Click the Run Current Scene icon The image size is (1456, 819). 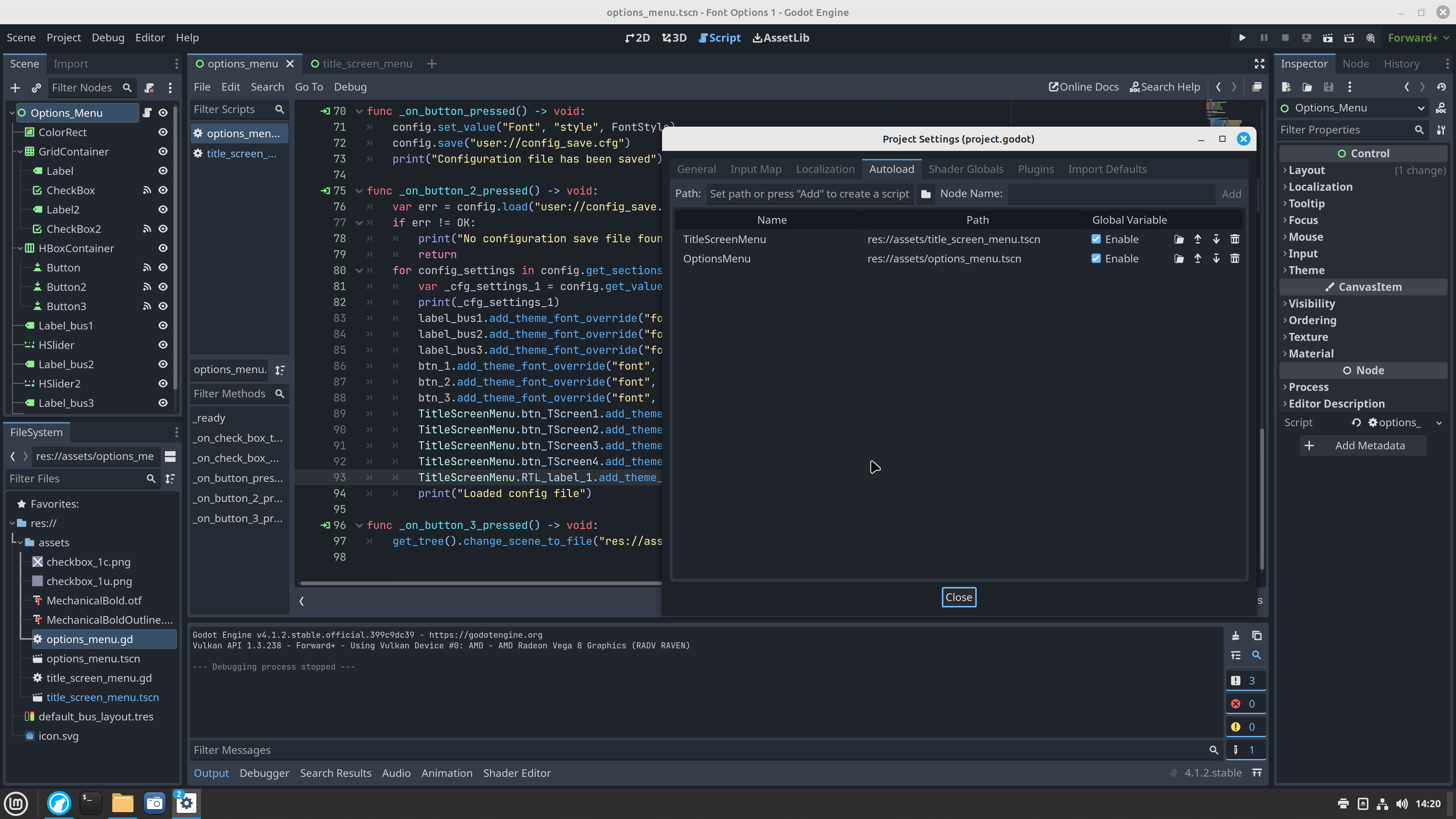tap(1328, 38)
